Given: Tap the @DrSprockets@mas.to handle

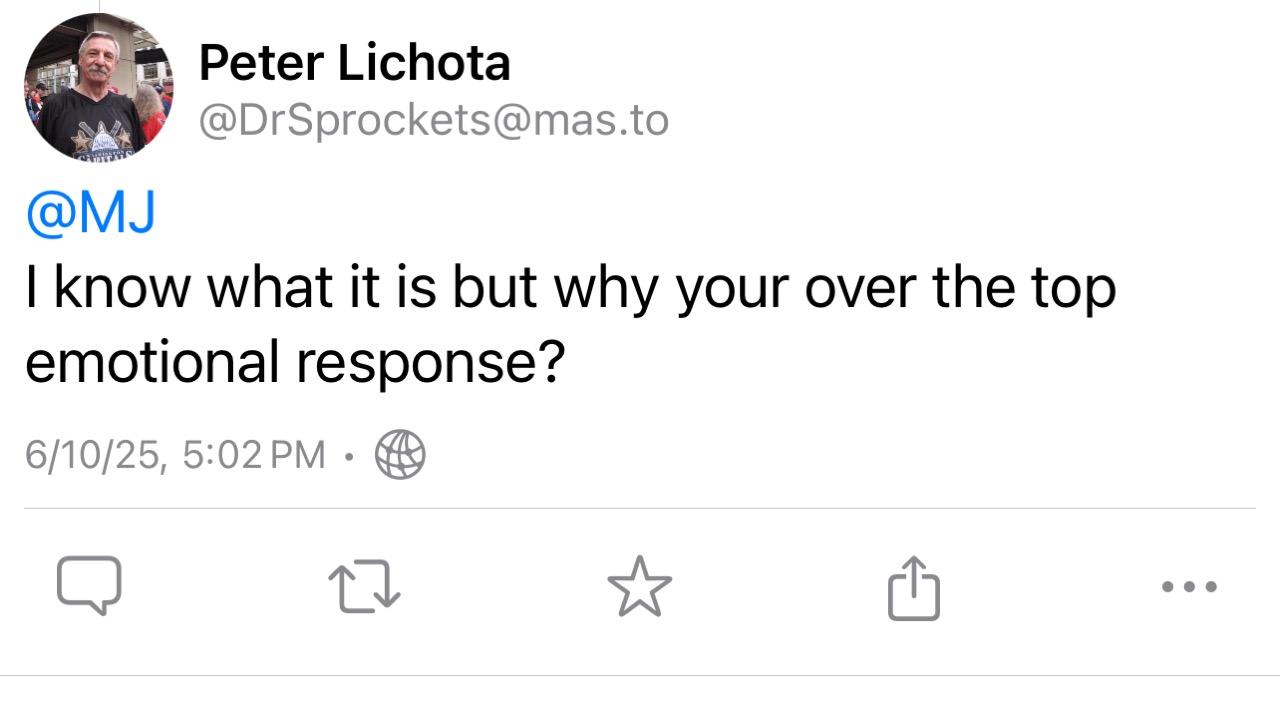Looking at the screenshot, I should (x=434, y=121).
